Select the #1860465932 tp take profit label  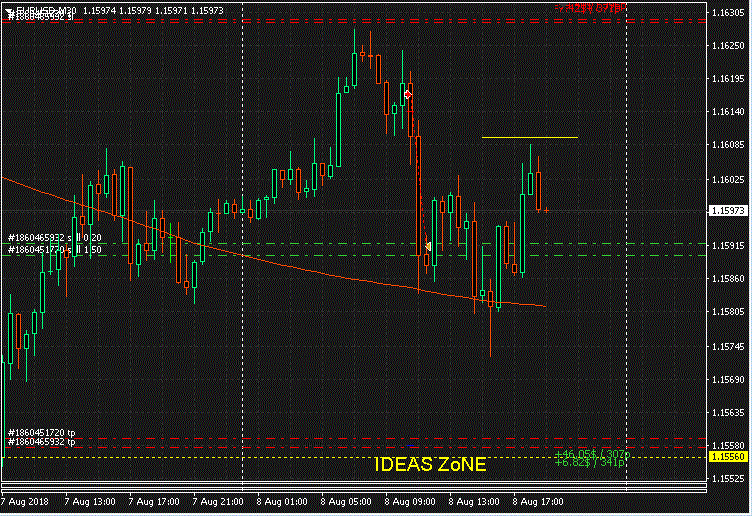[40, 441]
